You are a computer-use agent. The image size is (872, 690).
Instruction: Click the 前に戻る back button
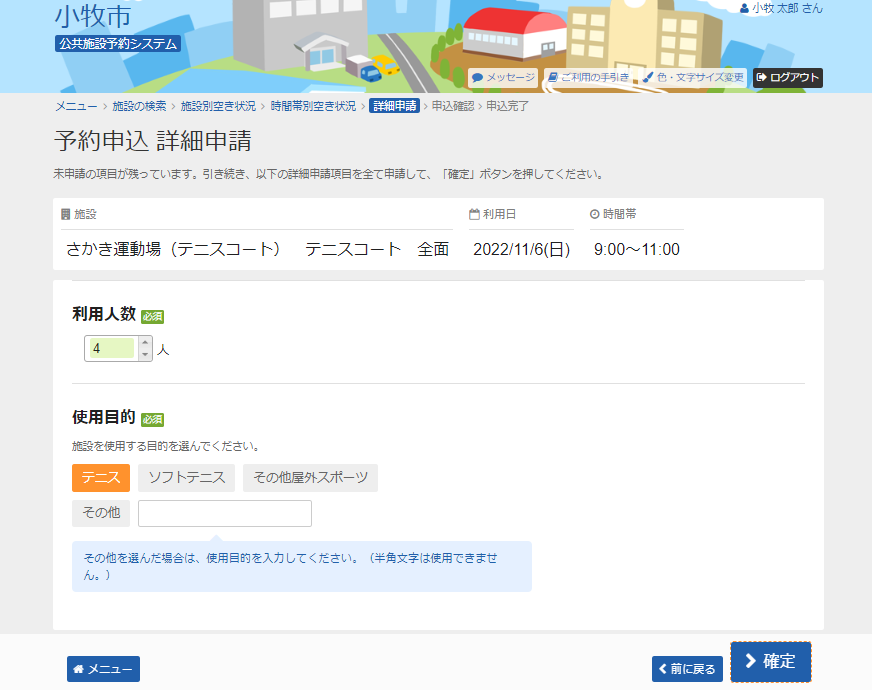coord(687,669)
